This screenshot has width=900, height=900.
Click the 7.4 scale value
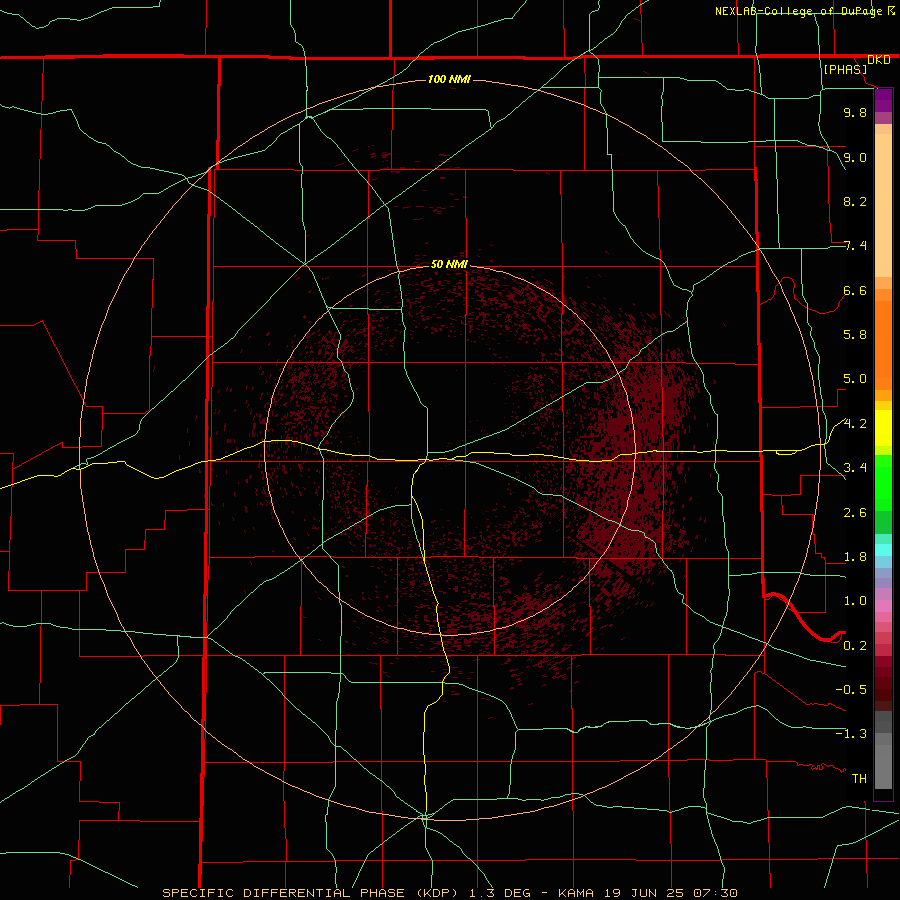click(855, 246)
